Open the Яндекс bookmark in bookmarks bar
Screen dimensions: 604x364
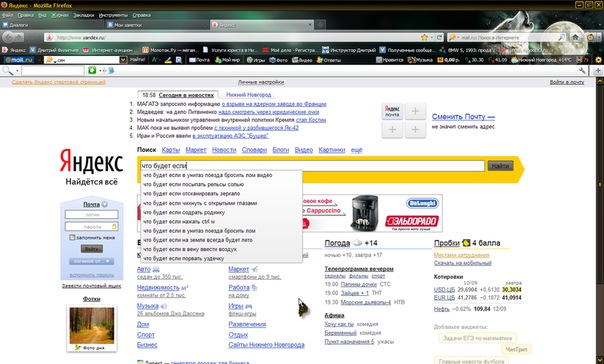[x=14, y=50]
